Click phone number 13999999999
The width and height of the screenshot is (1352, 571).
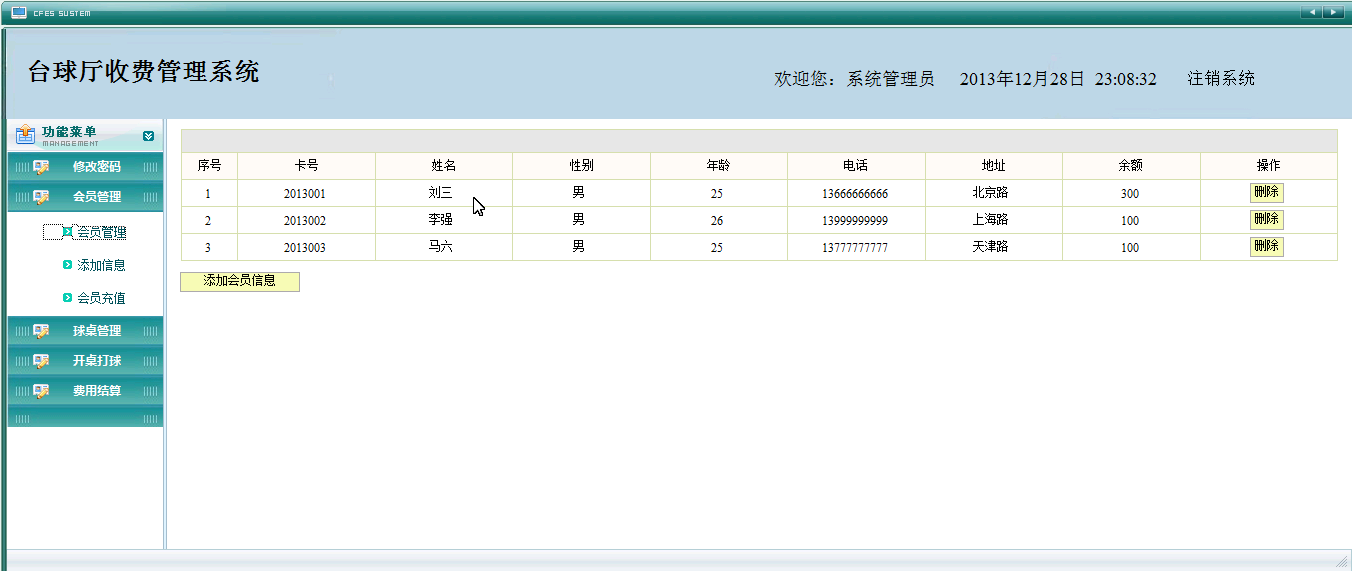pyautogui.click(x=855, y=221)
